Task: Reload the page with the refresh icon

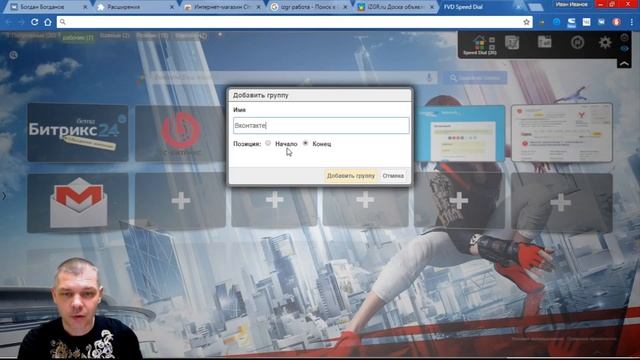Action: [35, 22]
